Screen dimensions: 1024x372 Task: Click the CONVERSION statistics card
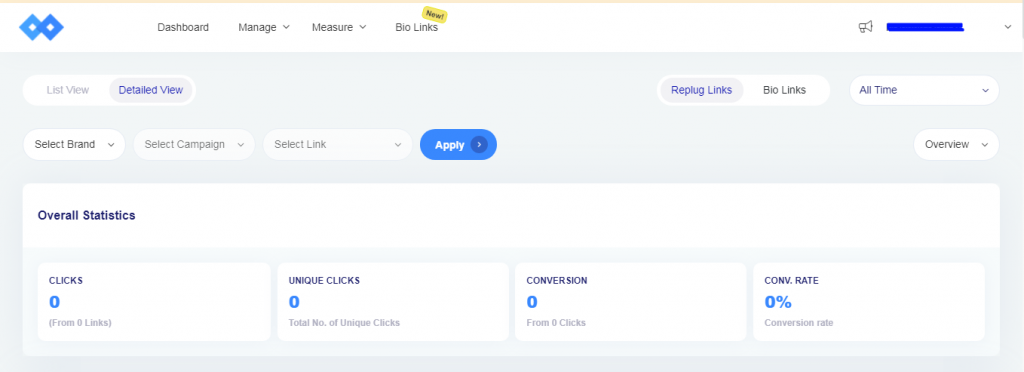[x=630, y=302]
